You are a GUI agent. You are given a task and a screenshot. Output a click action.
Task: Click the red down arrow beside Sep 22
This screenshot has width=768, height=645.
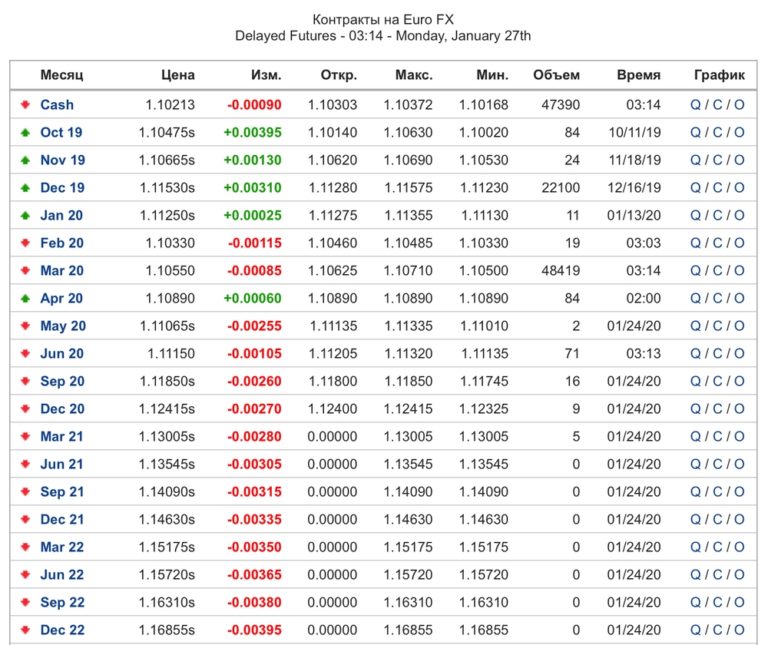[25, 602]
